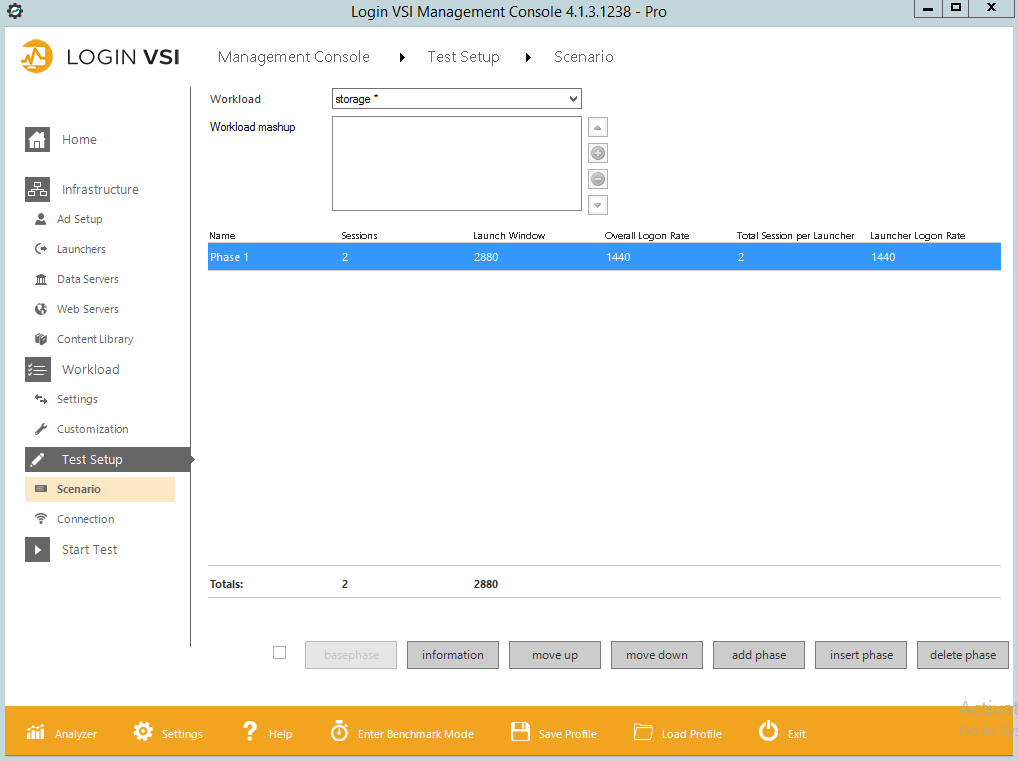Click the Save Profile floppy disk icon
The height and width of the screenshot is (761, 1018).
pos(520,731)
